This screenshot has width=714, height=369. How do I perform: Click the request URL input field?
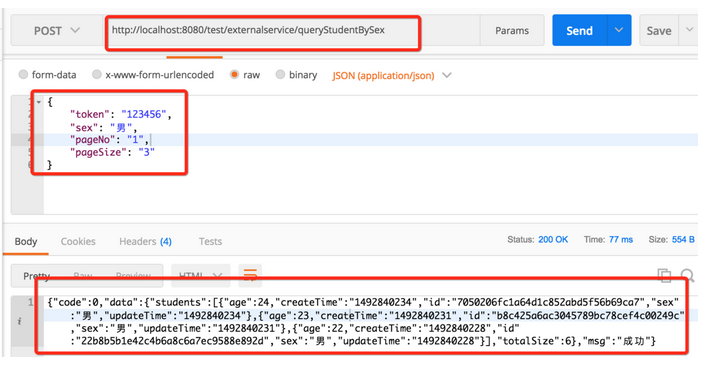(x=291, y=31)
